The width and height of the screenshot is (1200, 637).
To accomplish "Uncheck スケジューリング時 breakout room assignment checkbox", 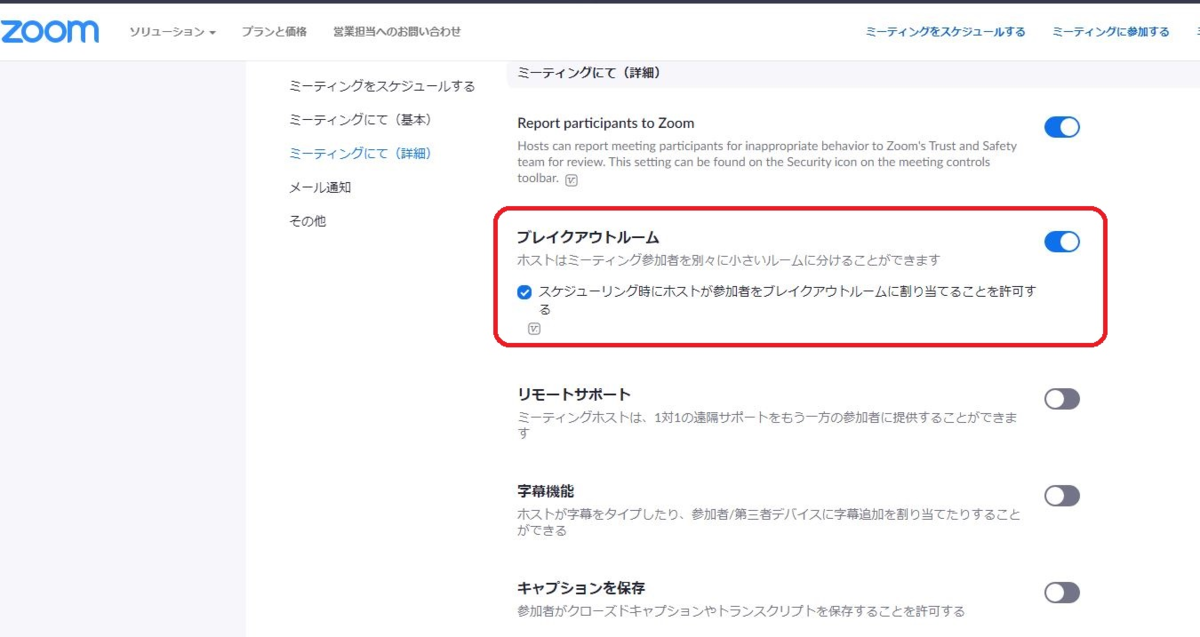I will pos(525,293).
